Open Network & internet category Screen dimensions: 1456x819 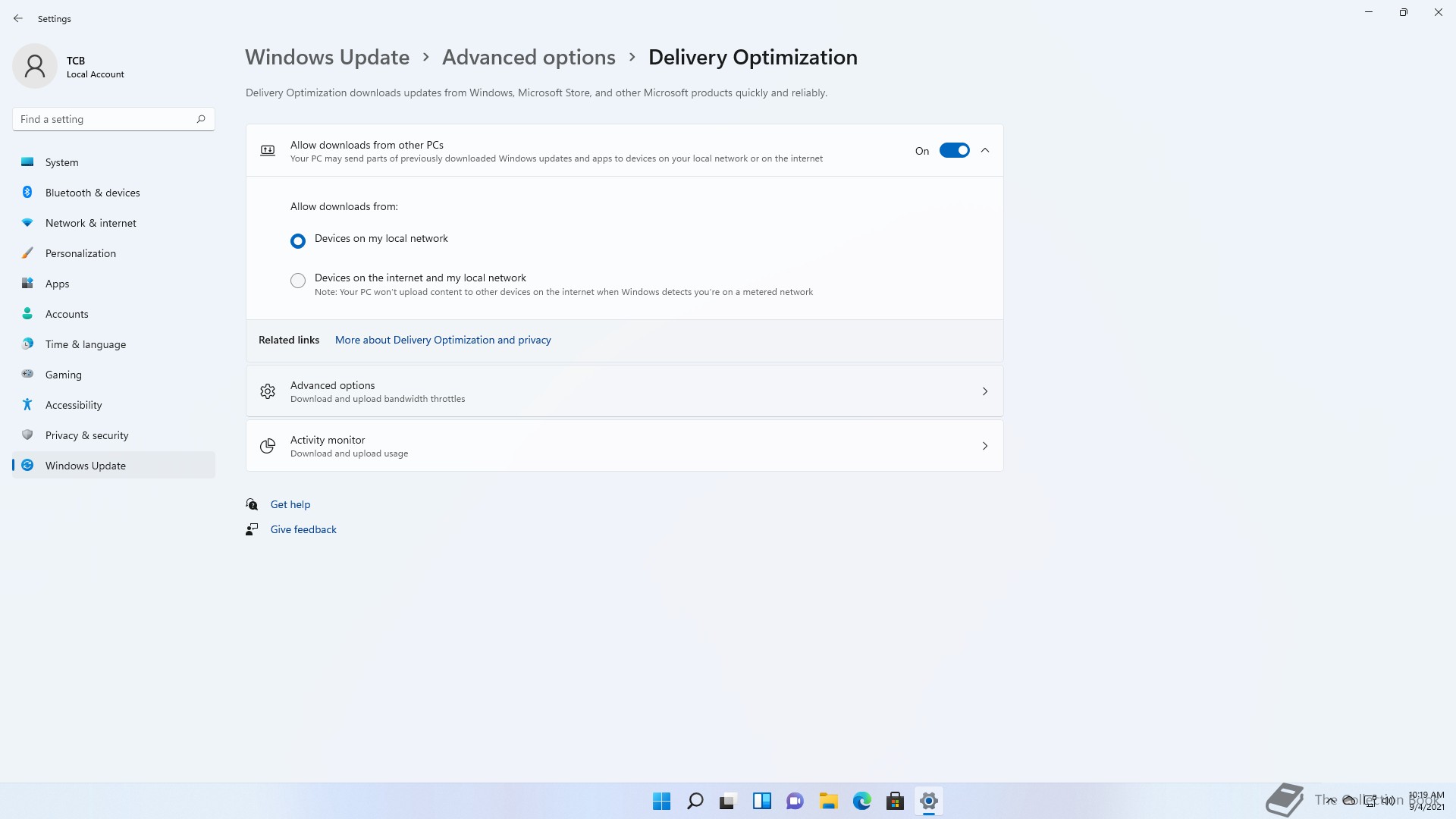click(114, 223)
